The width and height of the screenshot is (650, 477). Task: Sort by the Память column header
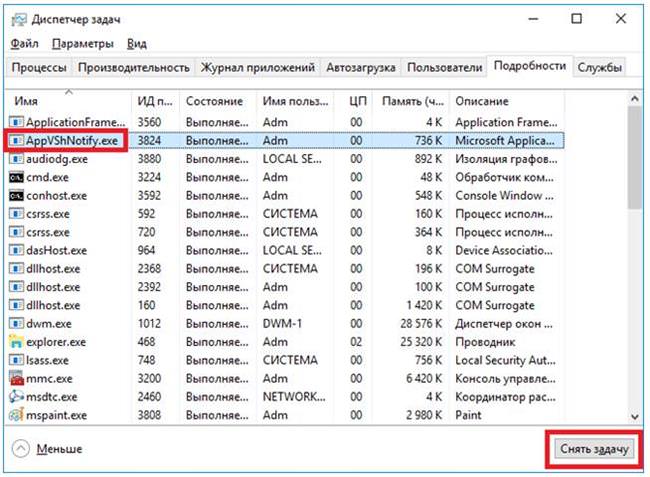(411, 101)
